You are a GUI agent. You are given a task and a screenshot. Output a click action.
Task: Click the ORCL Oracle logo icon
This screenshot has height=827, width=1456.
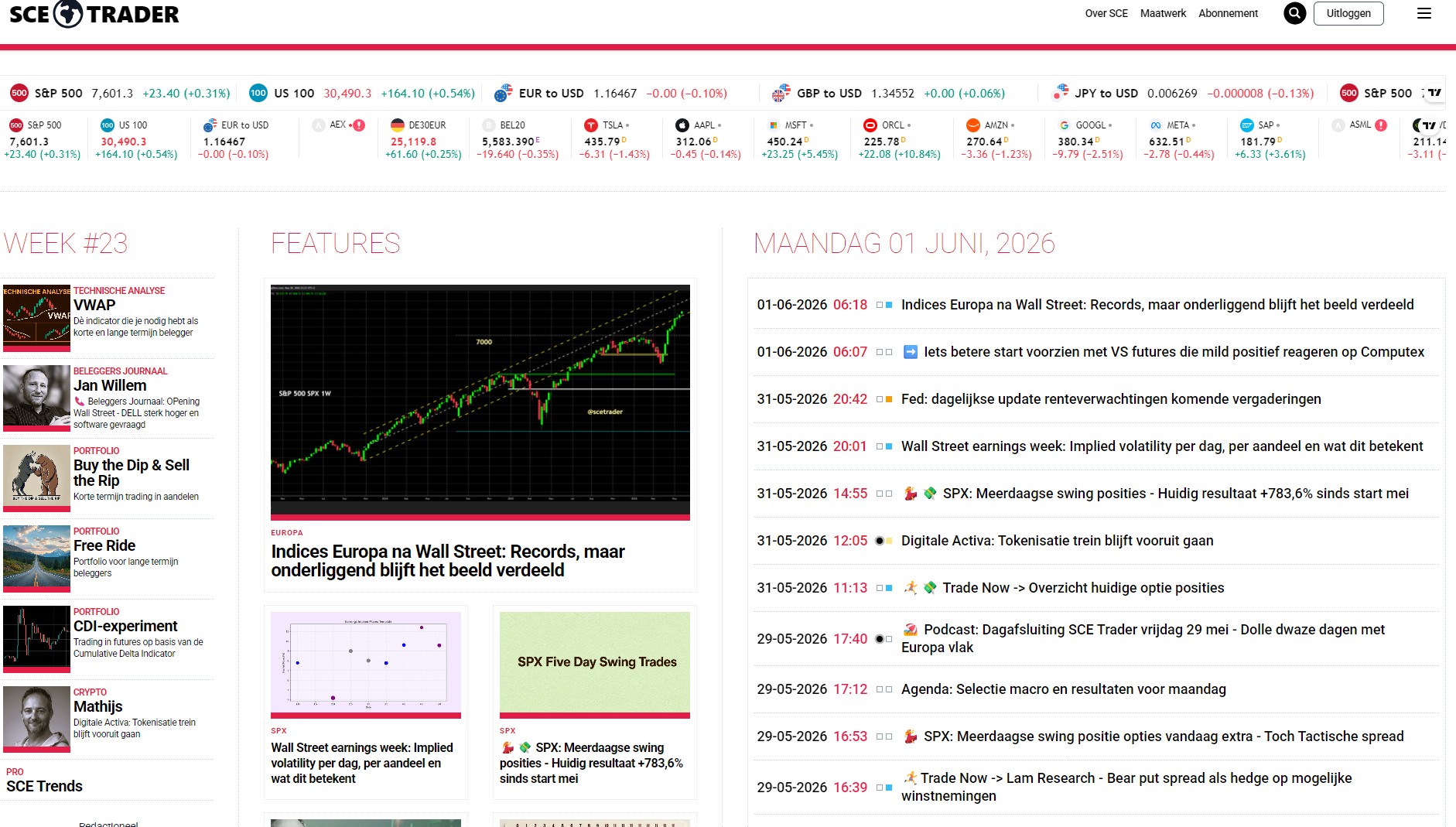(x=870, y=125)
